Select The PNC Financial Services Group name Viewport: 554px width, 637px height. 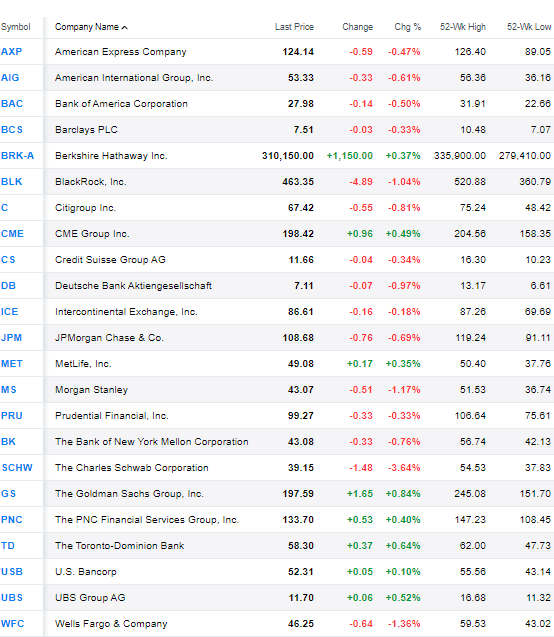point(147,520)
